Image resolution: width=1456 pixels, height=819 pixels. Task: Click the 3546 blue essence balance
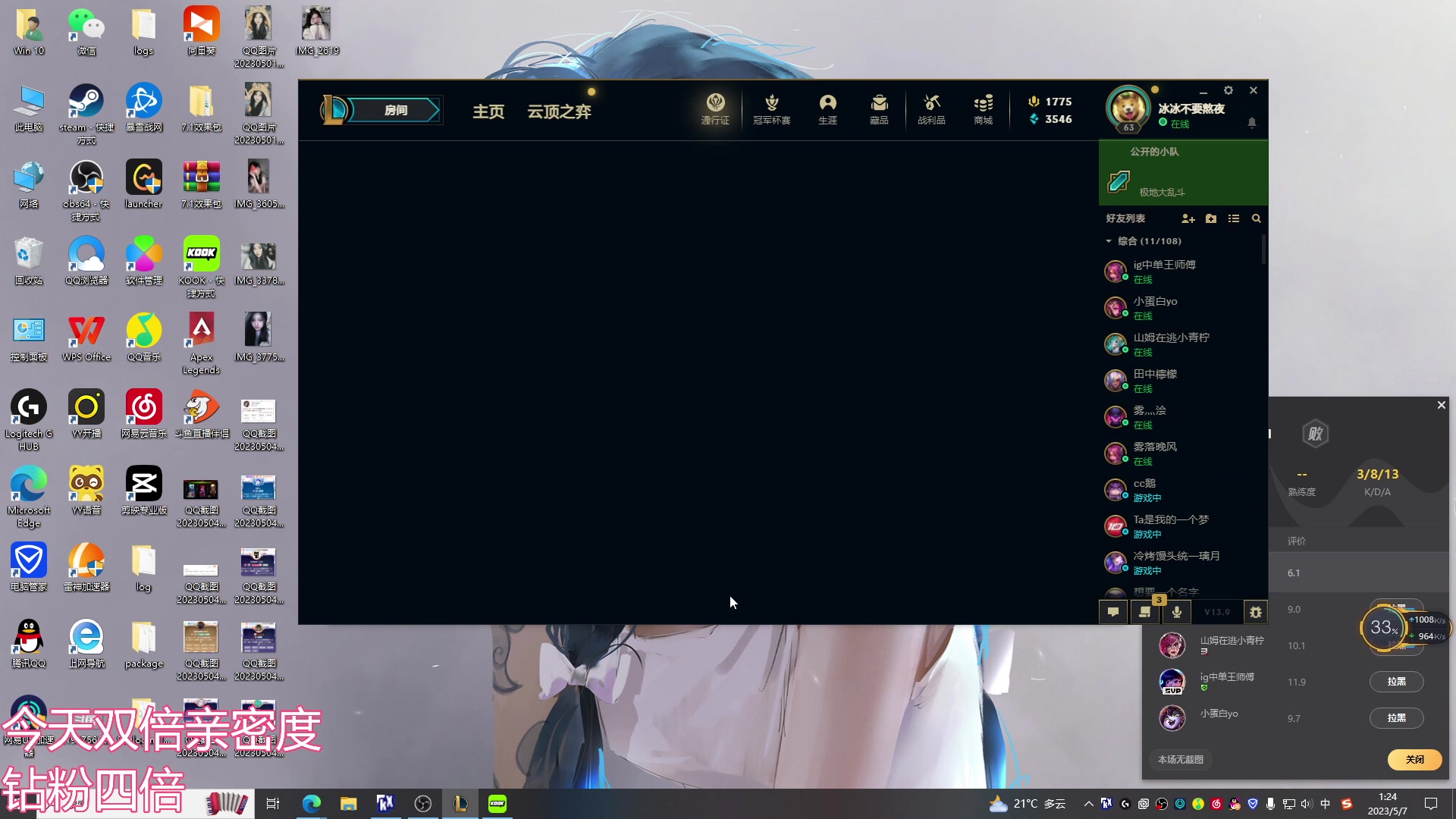click(1050, 119)
